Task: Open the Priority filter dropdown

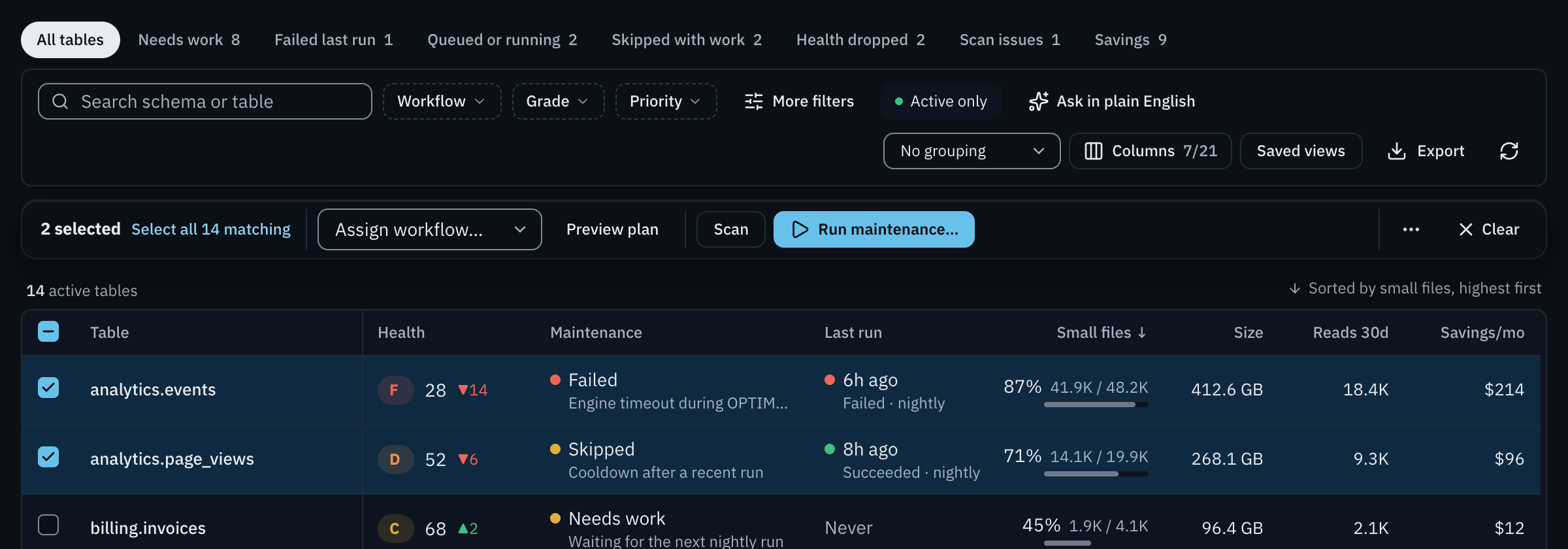Action: click(666, 101)
